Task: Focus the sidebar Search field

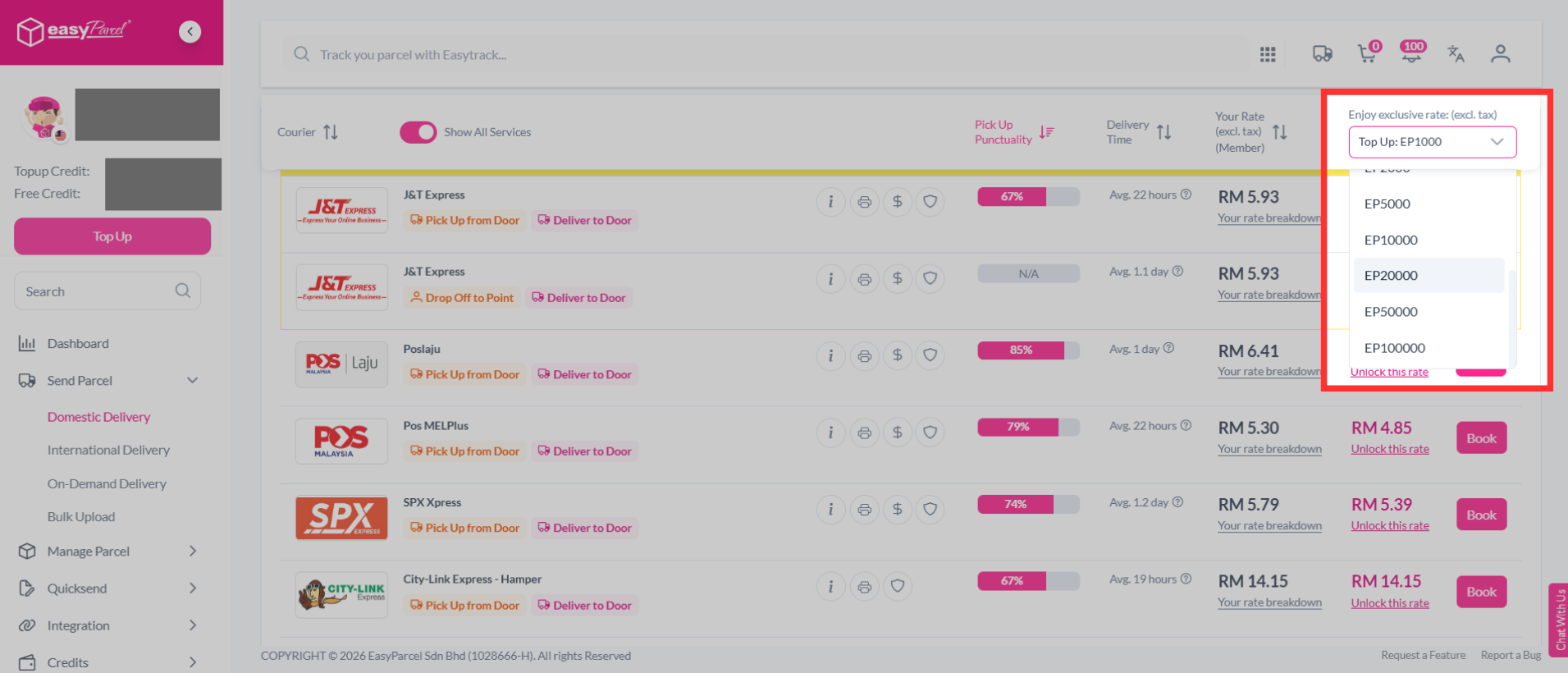Action: (x=107, y=291)
